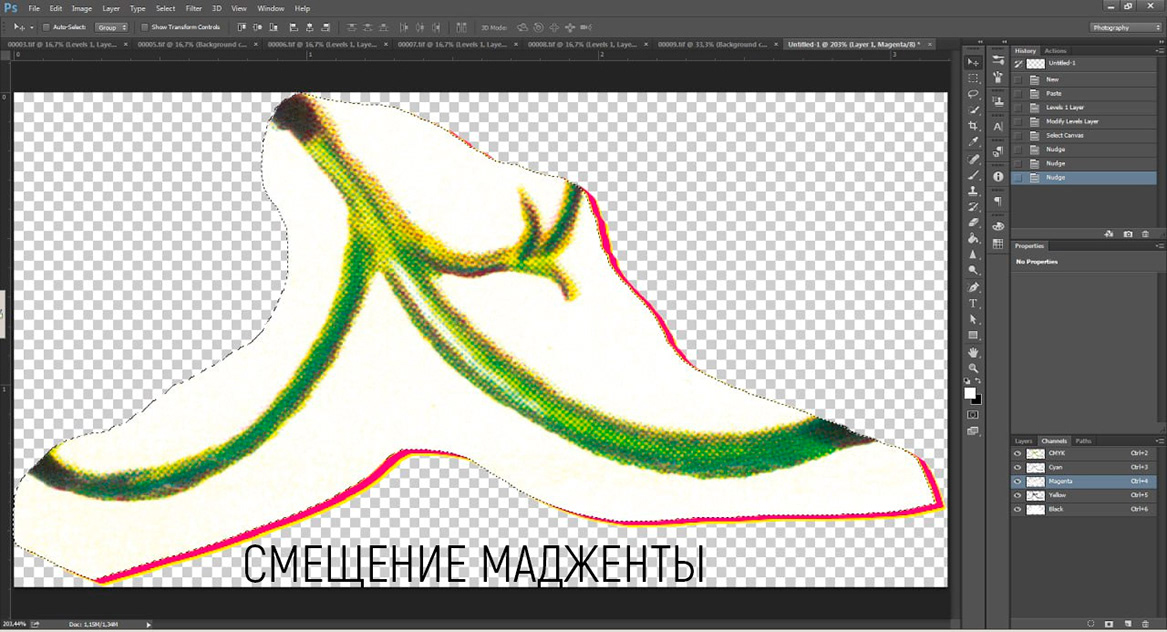1167x632 pixels.
Task: Open the Photography workspace dropdown
Action: click(1125, 27)
